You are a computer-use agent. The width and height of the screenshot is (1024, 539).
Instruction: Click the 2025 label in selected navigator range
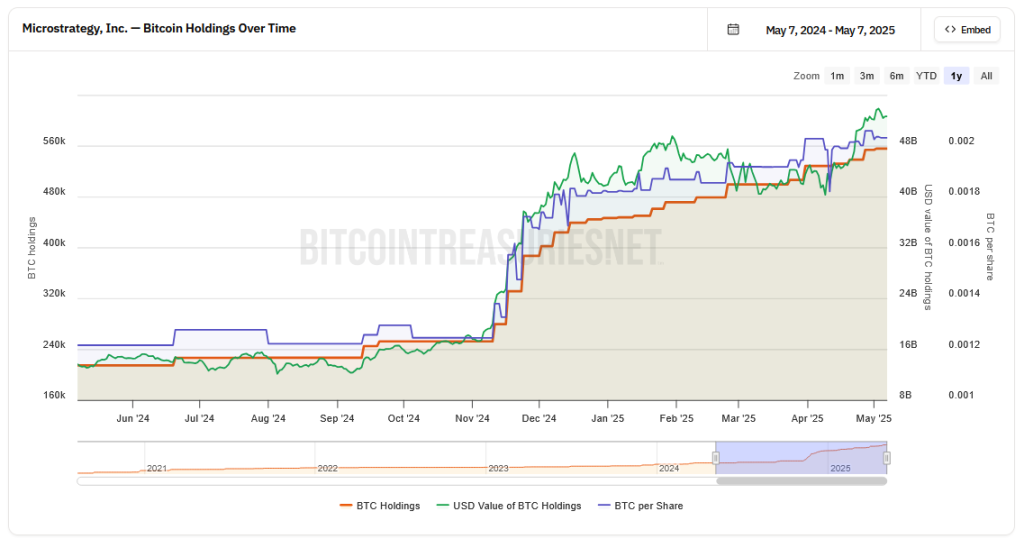[840, 468]
